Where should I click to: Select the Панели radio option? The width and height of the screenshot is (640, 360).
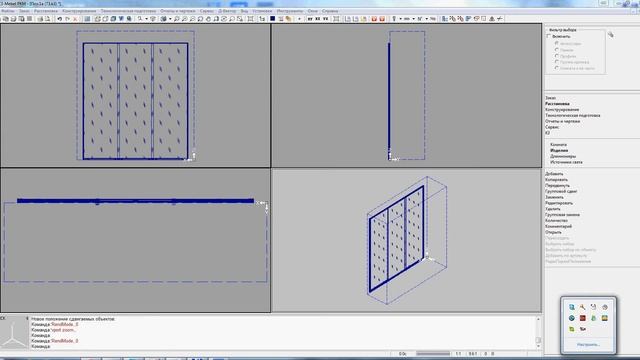coord(557,49)
